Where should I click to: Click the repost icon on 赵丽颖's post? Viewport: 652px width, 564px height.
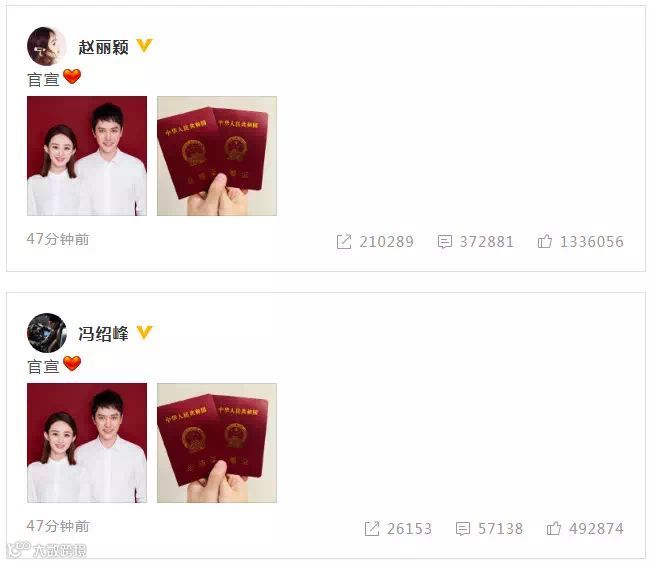point(344,242)
